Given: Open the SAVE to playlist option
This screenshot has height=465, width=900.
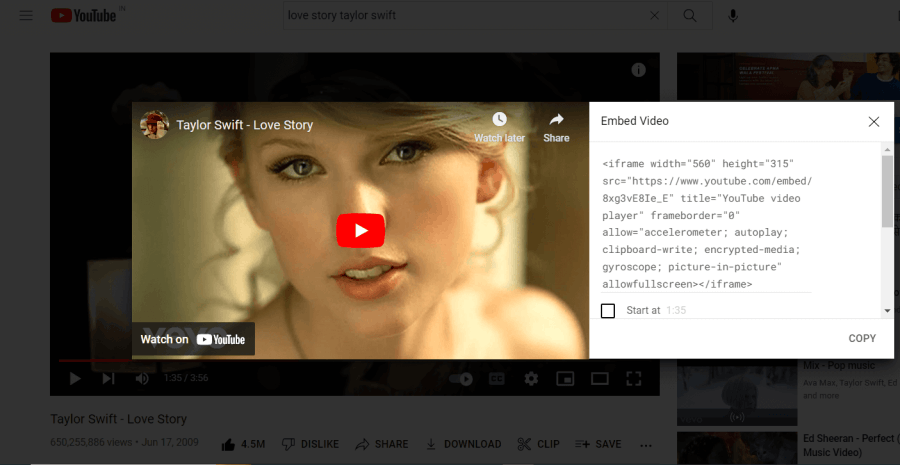Looking at the screenshot, I should [x=598, y=444].
